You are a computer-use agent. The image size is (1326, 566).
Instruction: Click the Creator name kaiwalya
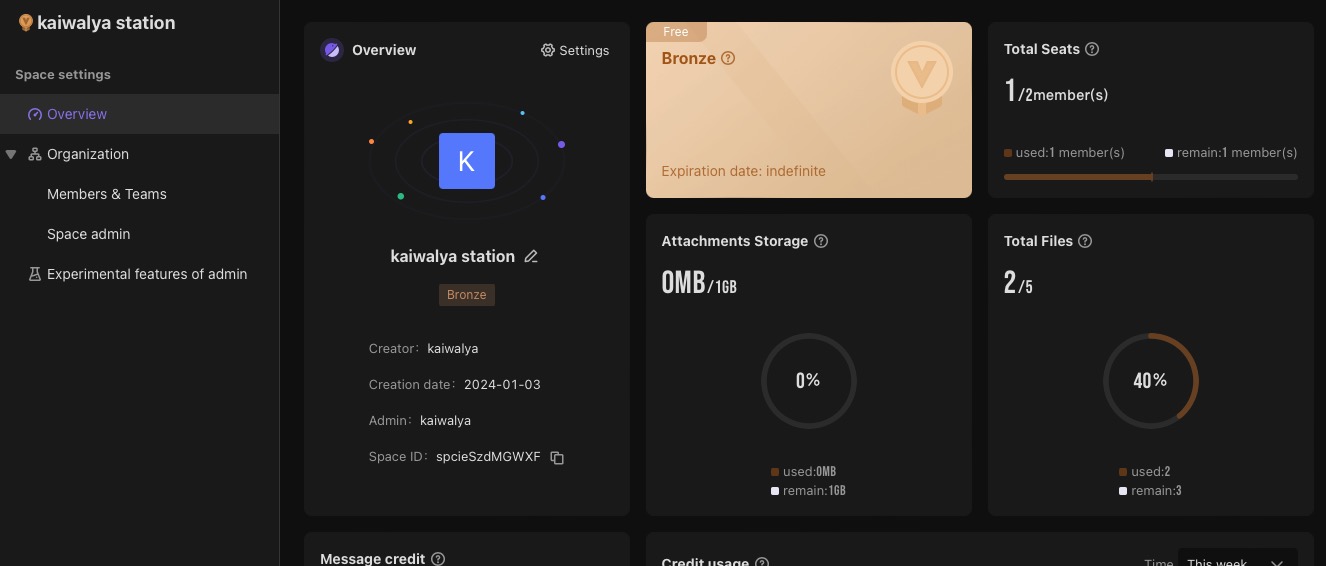click(x=452, y=349)
